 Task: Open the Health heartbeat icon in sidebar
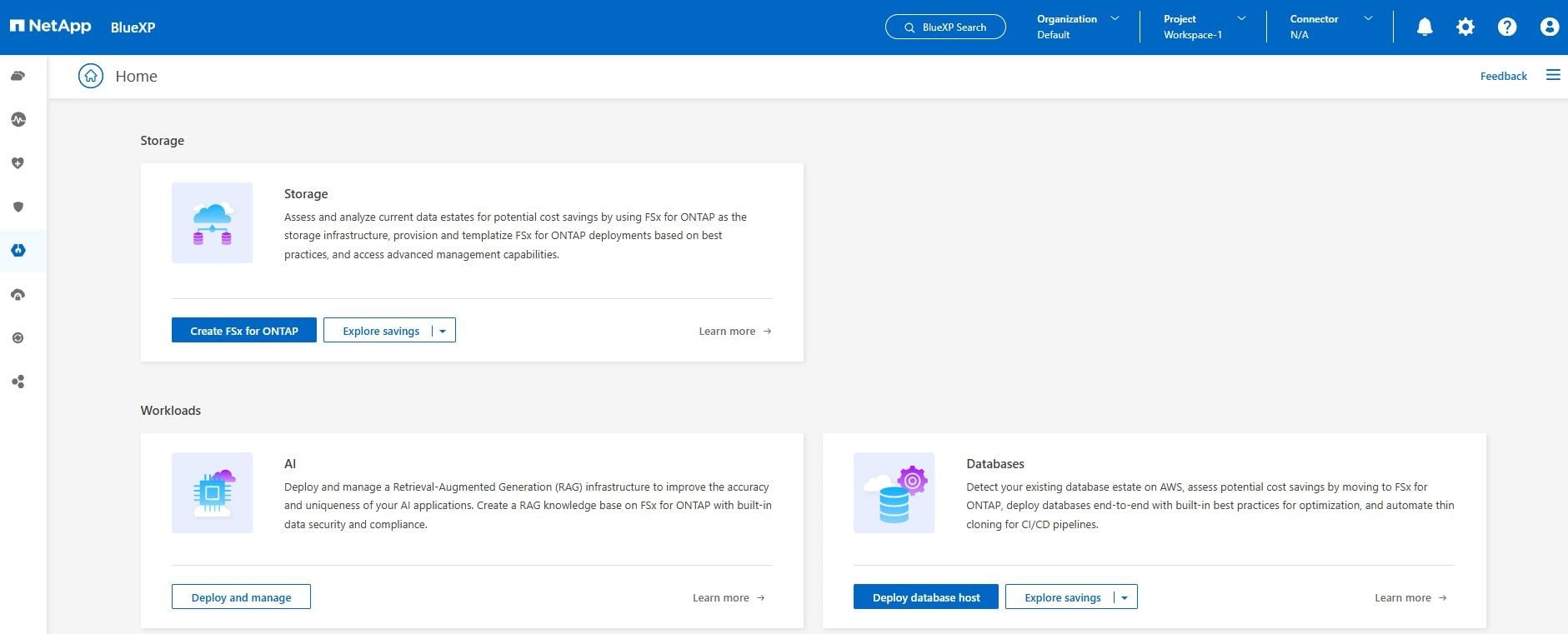[x=18, y=120]
